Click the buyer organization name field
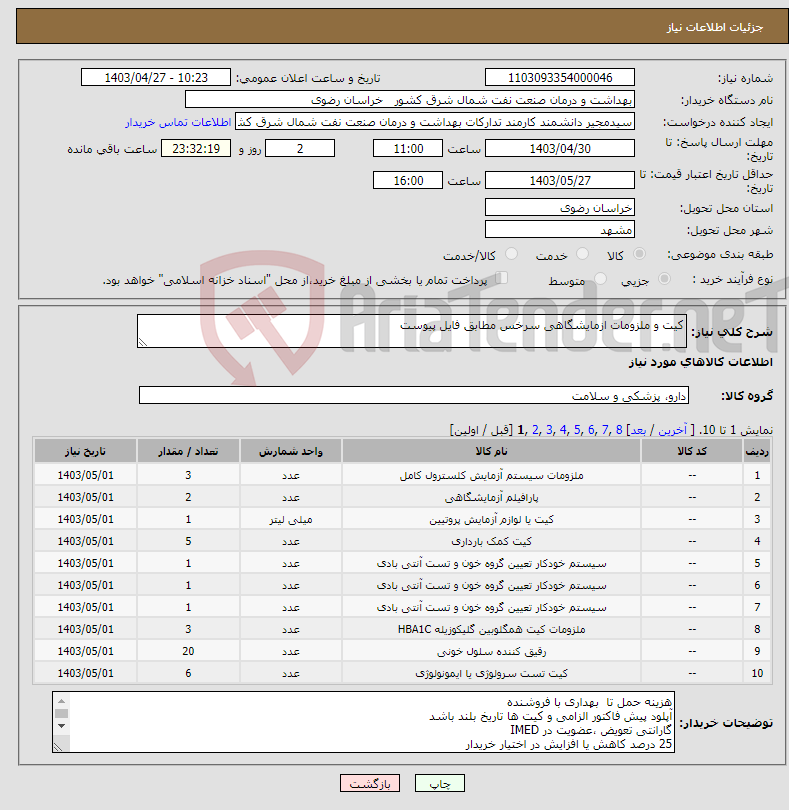This screenshot has width=789, height=810. click(x=410, y=99)
